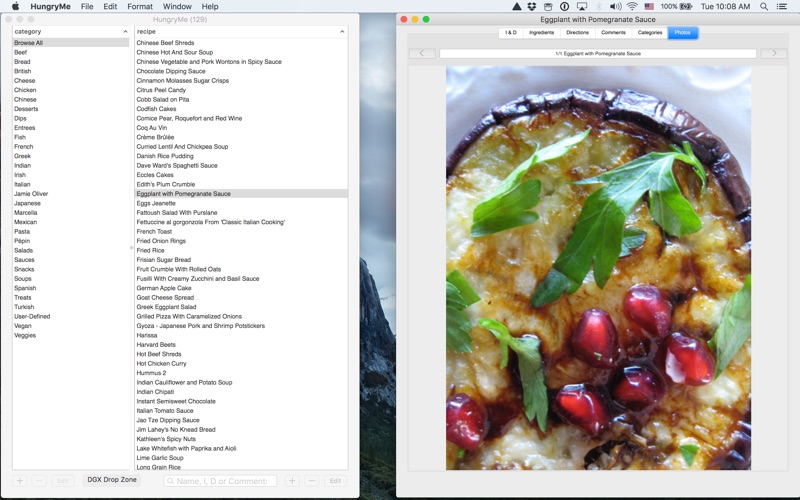Screen dimensions: 800x500
Task: Toggle category column sort arrow
Action: [125, 32]
